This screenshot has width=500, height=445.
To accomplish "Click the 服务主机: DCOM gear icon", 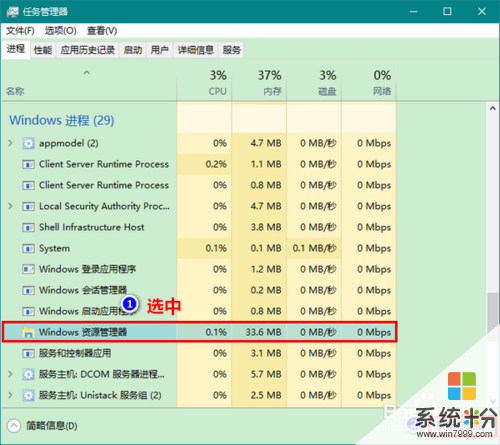I will [x=28, y=374].
